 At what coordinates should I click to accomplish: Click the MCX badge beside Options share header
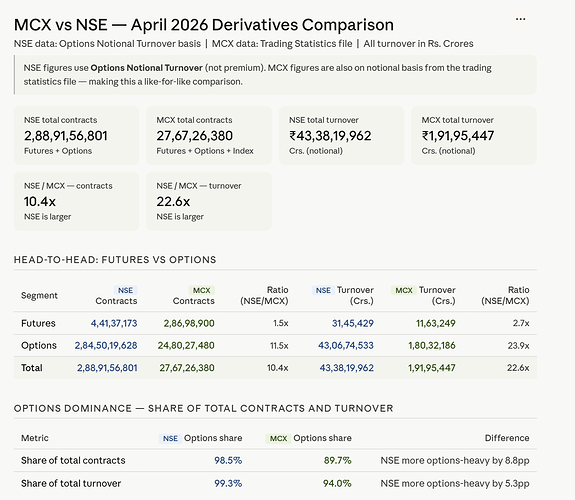coord(278,438)
